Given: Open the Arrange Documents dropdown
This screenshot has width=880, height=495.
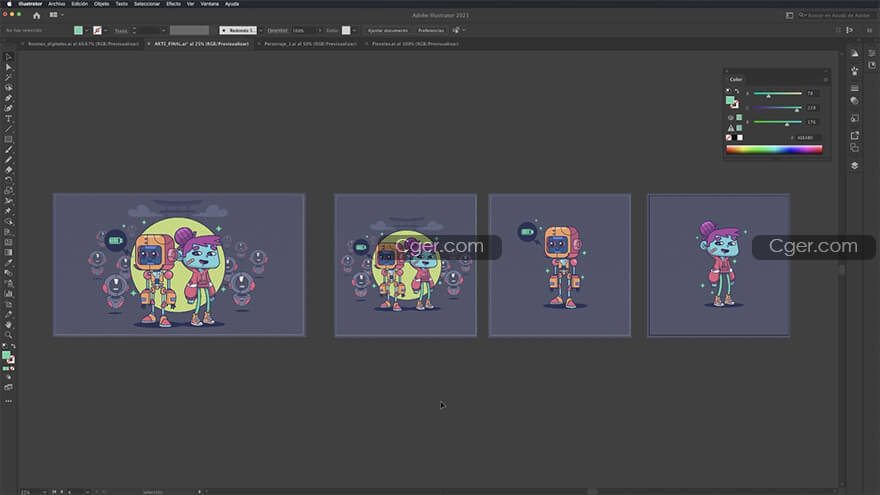Looking at the screenshot, I should coord(57,15).
